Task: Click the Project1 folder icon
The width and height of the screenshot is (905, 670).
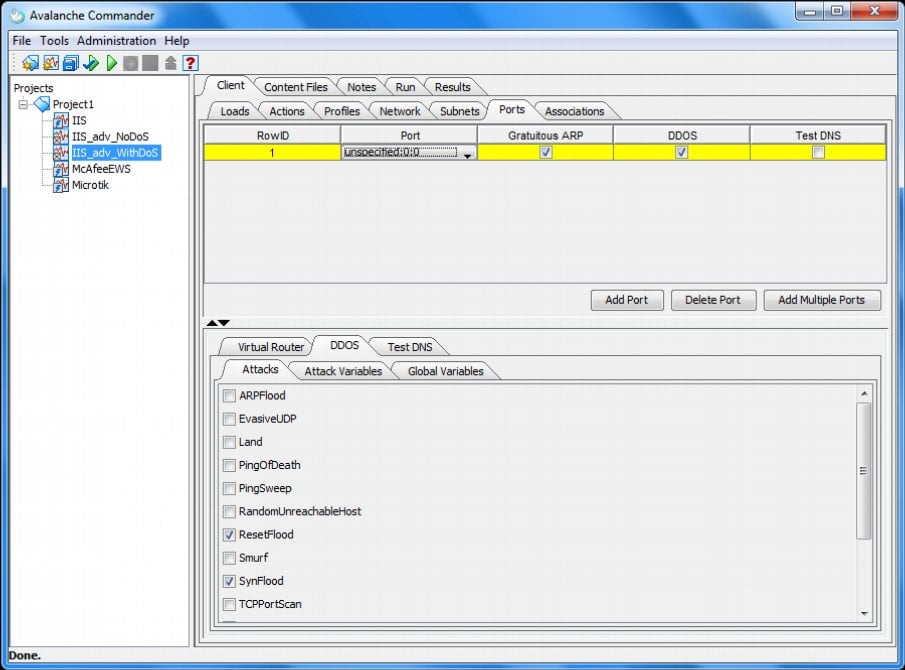Action: (x=41, y=104)
